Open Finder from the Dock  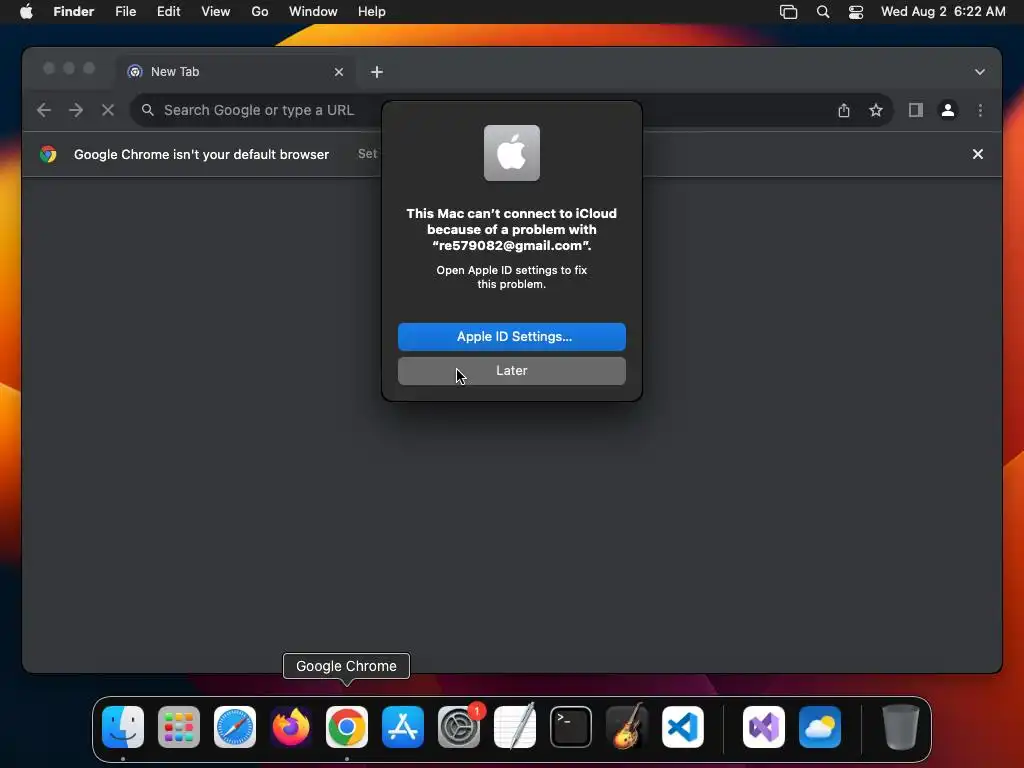click(123, 727)
